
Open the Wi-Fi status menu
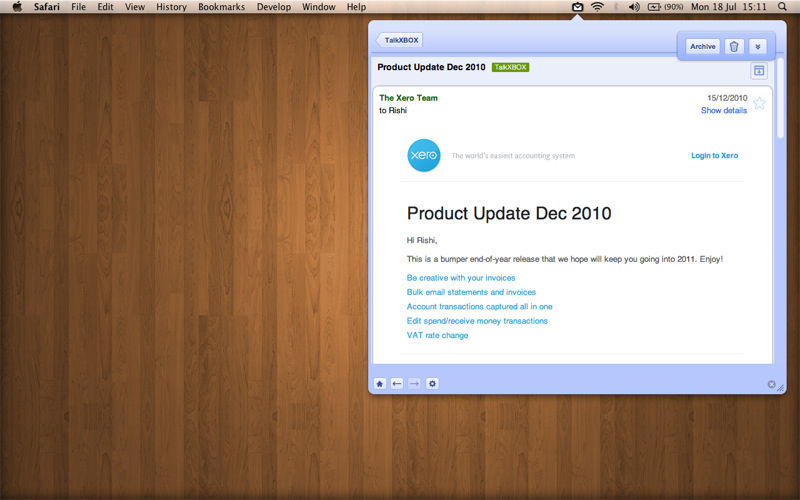point(597,7)
